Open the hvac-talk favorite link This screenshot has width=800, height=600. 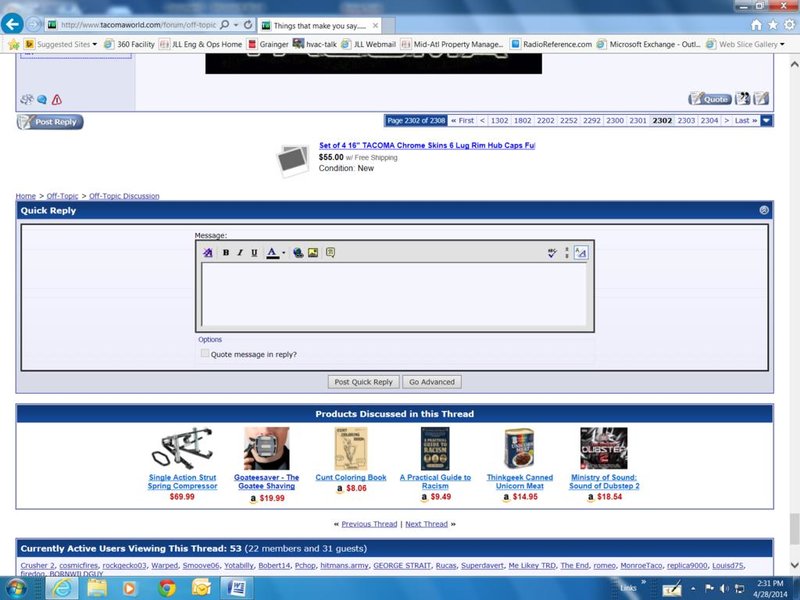[315, 44]
